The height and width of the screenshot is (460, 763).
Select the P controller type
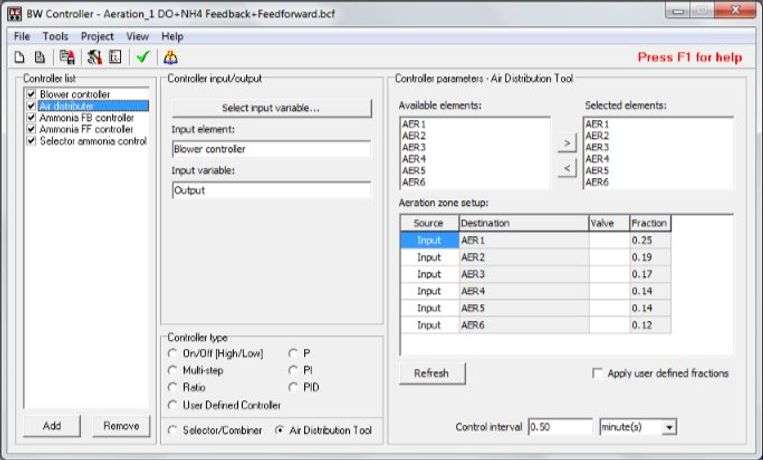[293, 353]
